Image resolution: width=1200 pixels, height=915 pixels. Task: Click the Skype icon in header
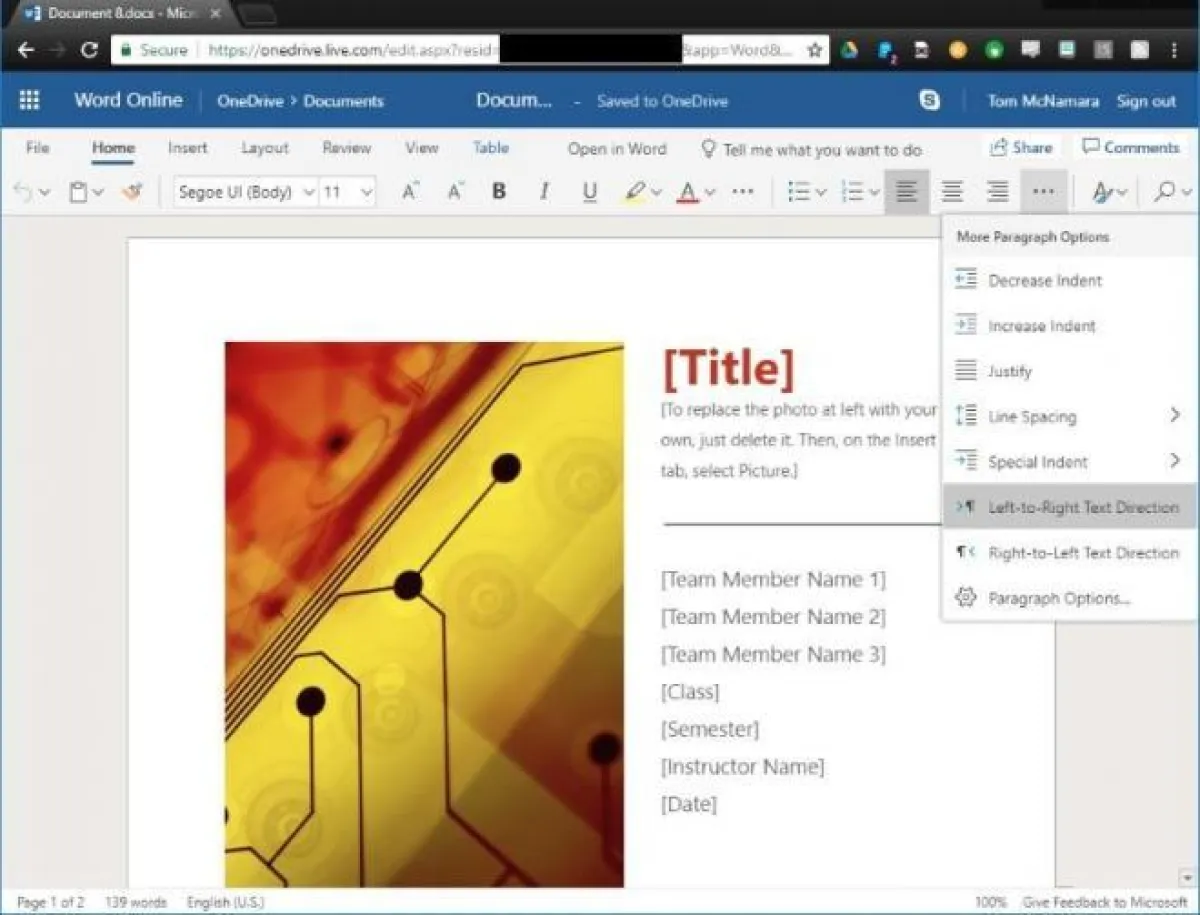[929, 100]
